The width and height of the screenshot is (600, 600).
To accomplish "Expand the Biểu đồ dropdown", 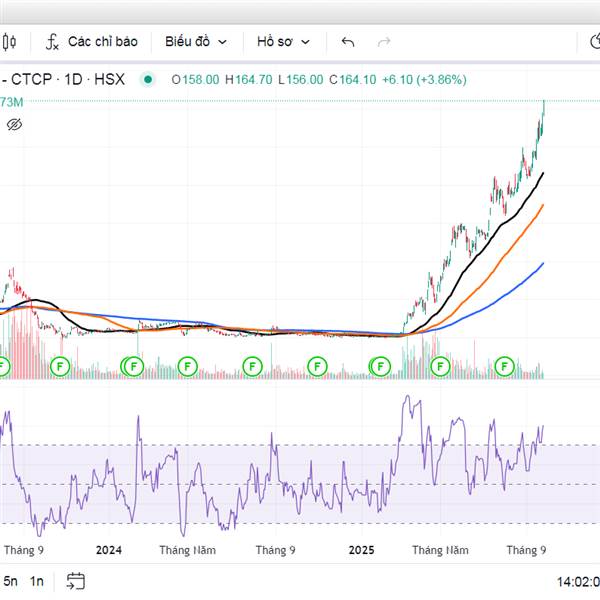I will pos(196,42).
